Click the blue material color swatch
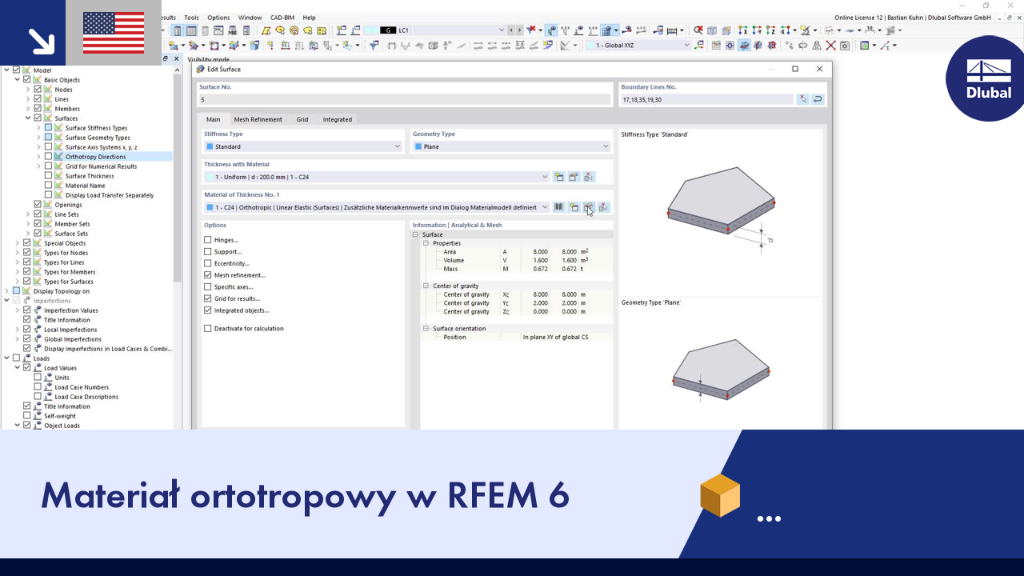 [x=210, y=207]
